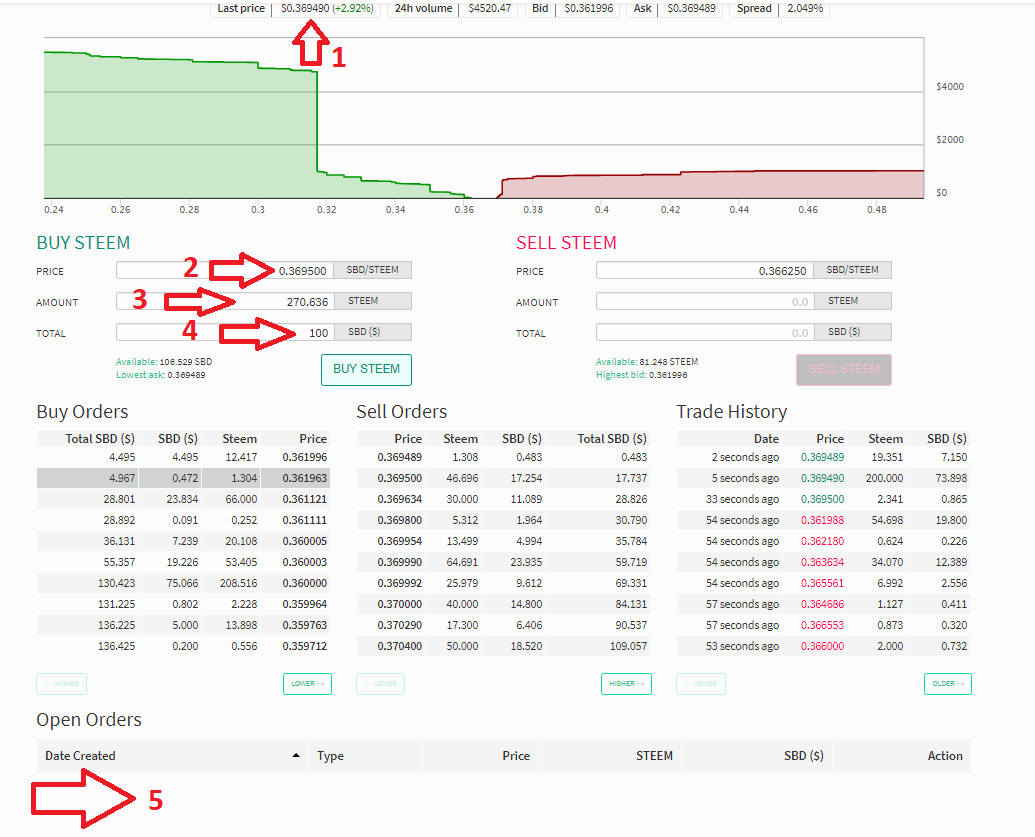This screenshot has height=837, width=1035.
Task: Click trade history price 0.366553
Action: pos(822,625)
